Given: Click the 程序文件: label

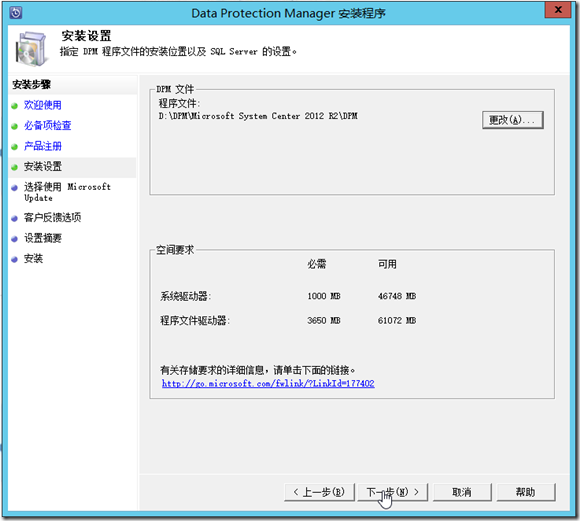Looking at the screenshot, I should tap(179, 104).
